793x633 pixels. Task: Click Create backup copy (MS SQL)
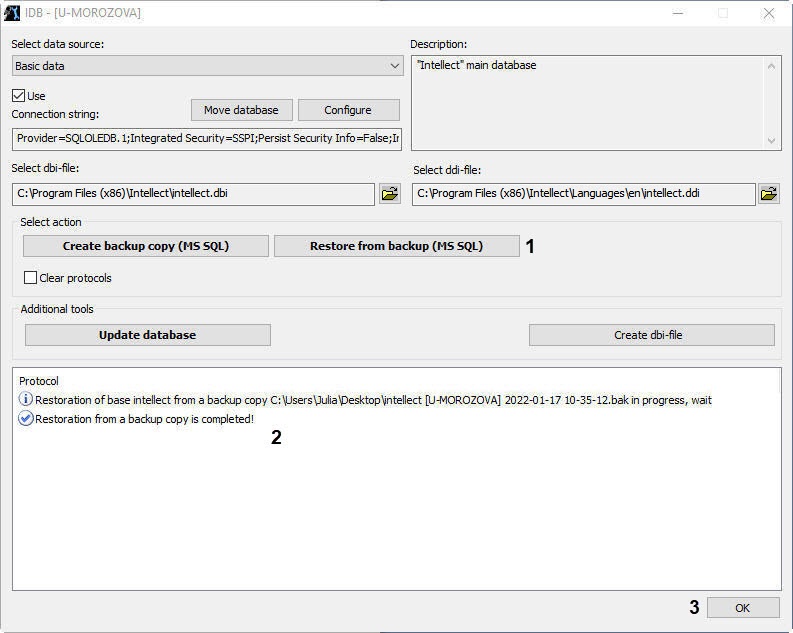pos(146,246)
